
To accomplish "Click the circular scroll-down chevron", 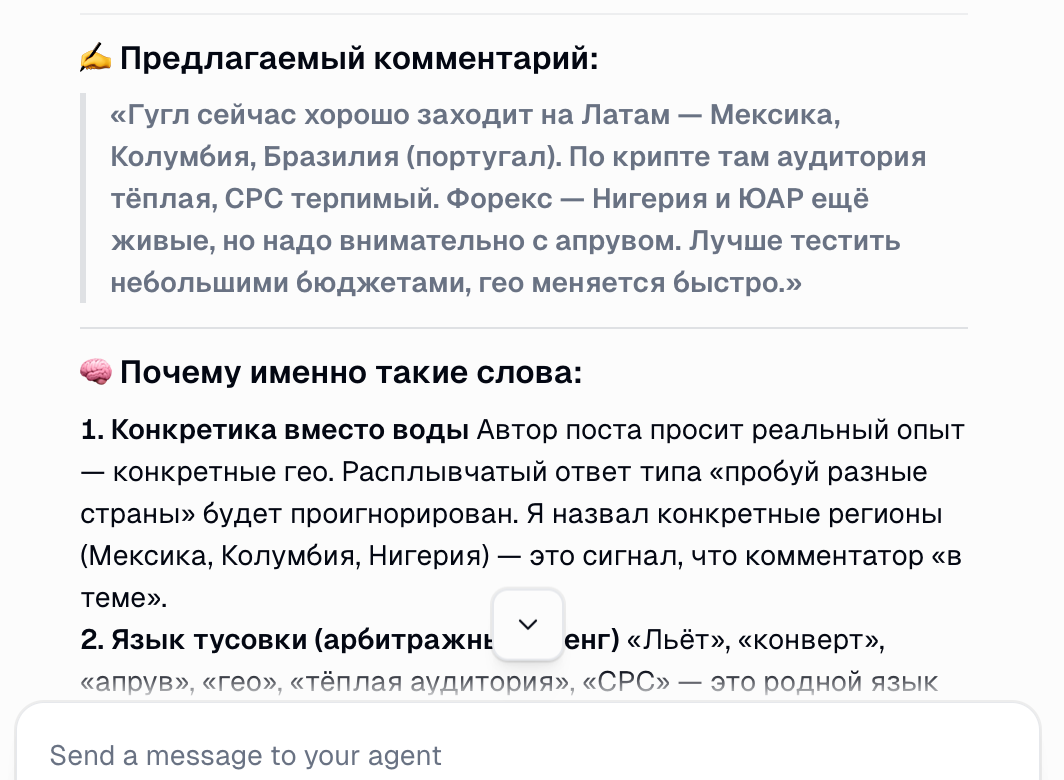I will 528,623.
